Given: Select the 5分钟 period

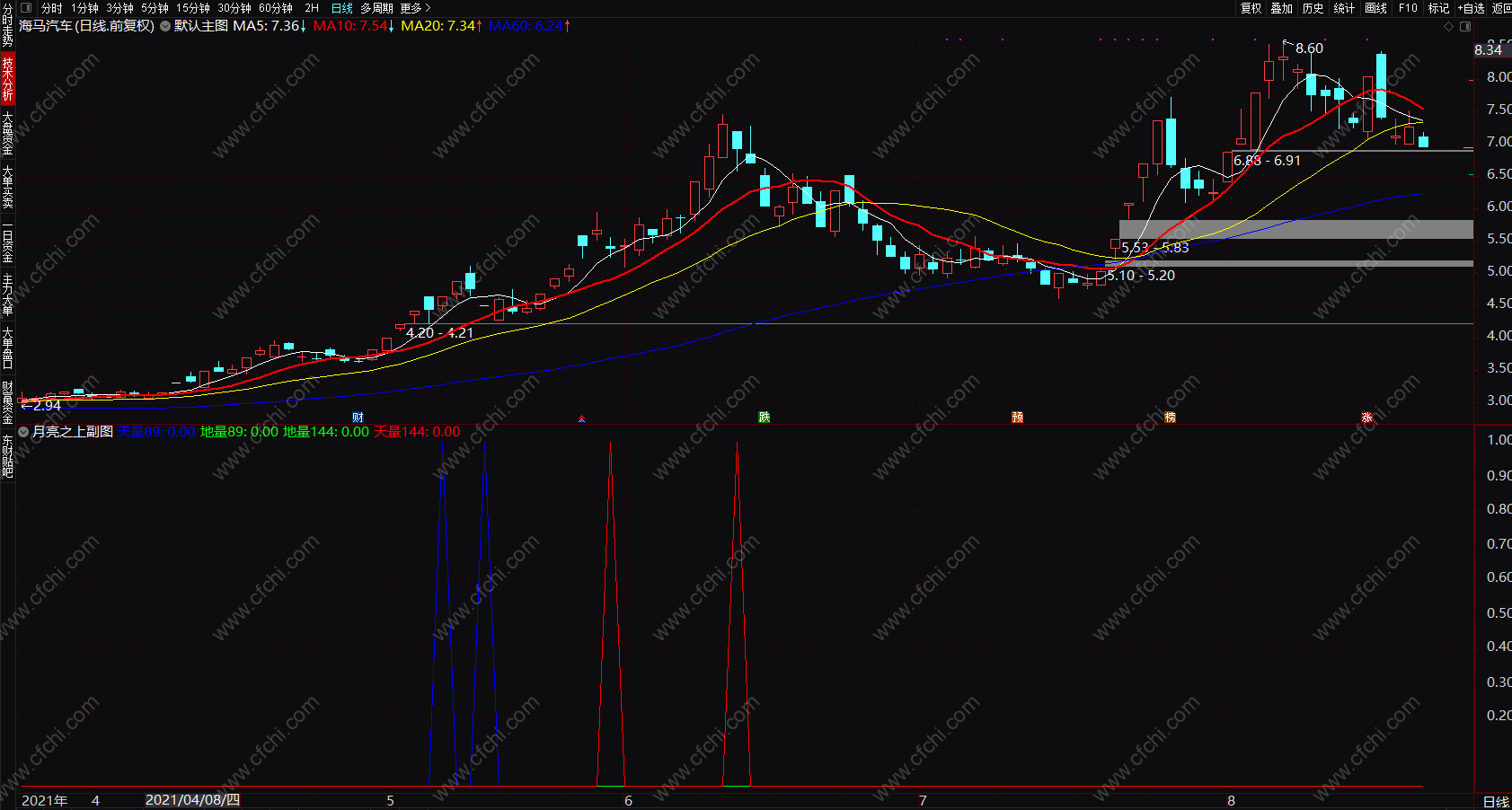Looking at the screenshot, I should point(155,8).
